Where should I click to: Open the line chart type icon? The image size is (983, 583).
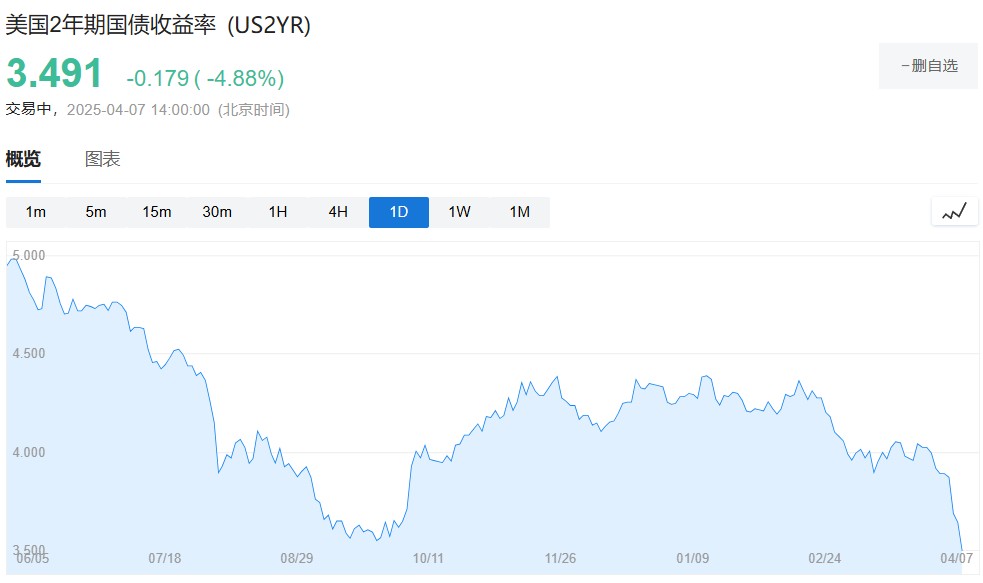[954, 212]
